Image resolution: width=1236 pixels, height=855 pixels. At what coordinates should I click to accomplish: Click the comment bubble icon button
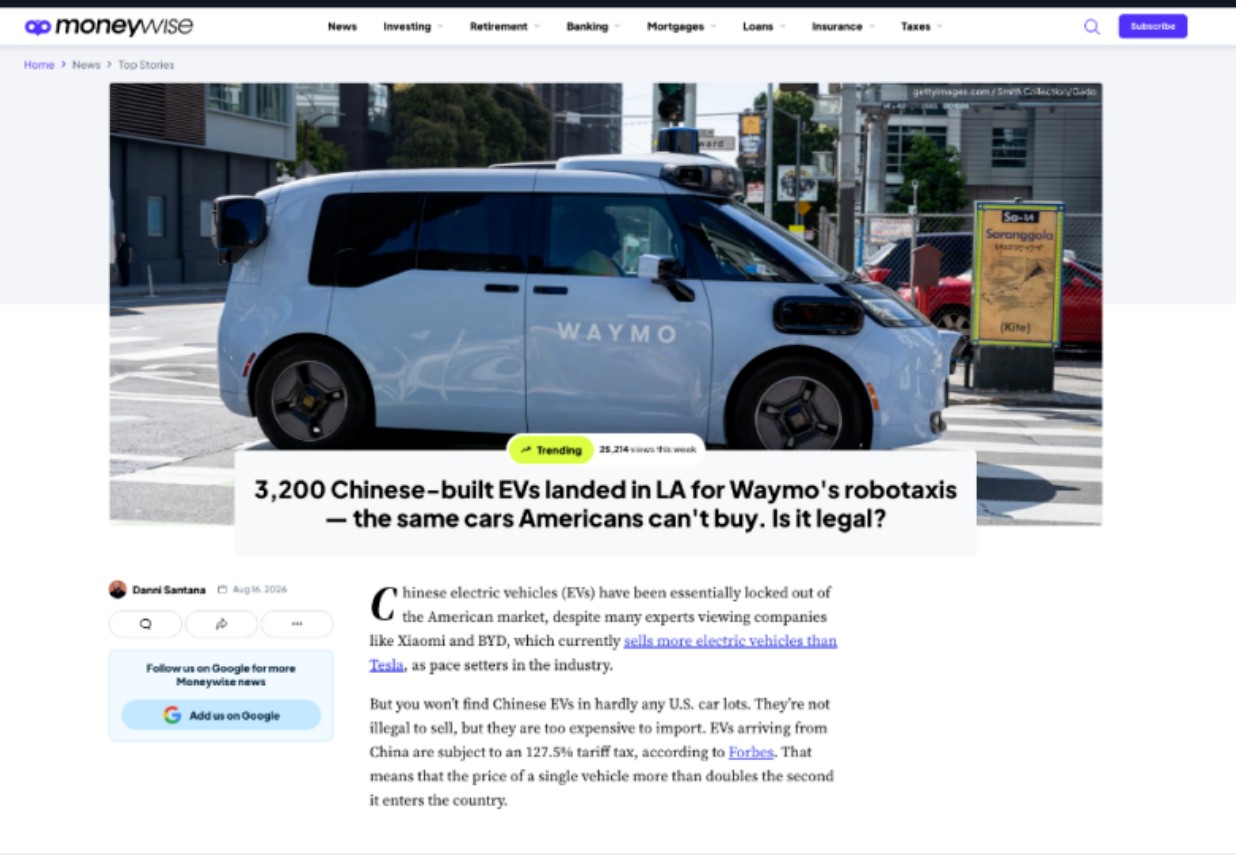click(x=146, y=624)
